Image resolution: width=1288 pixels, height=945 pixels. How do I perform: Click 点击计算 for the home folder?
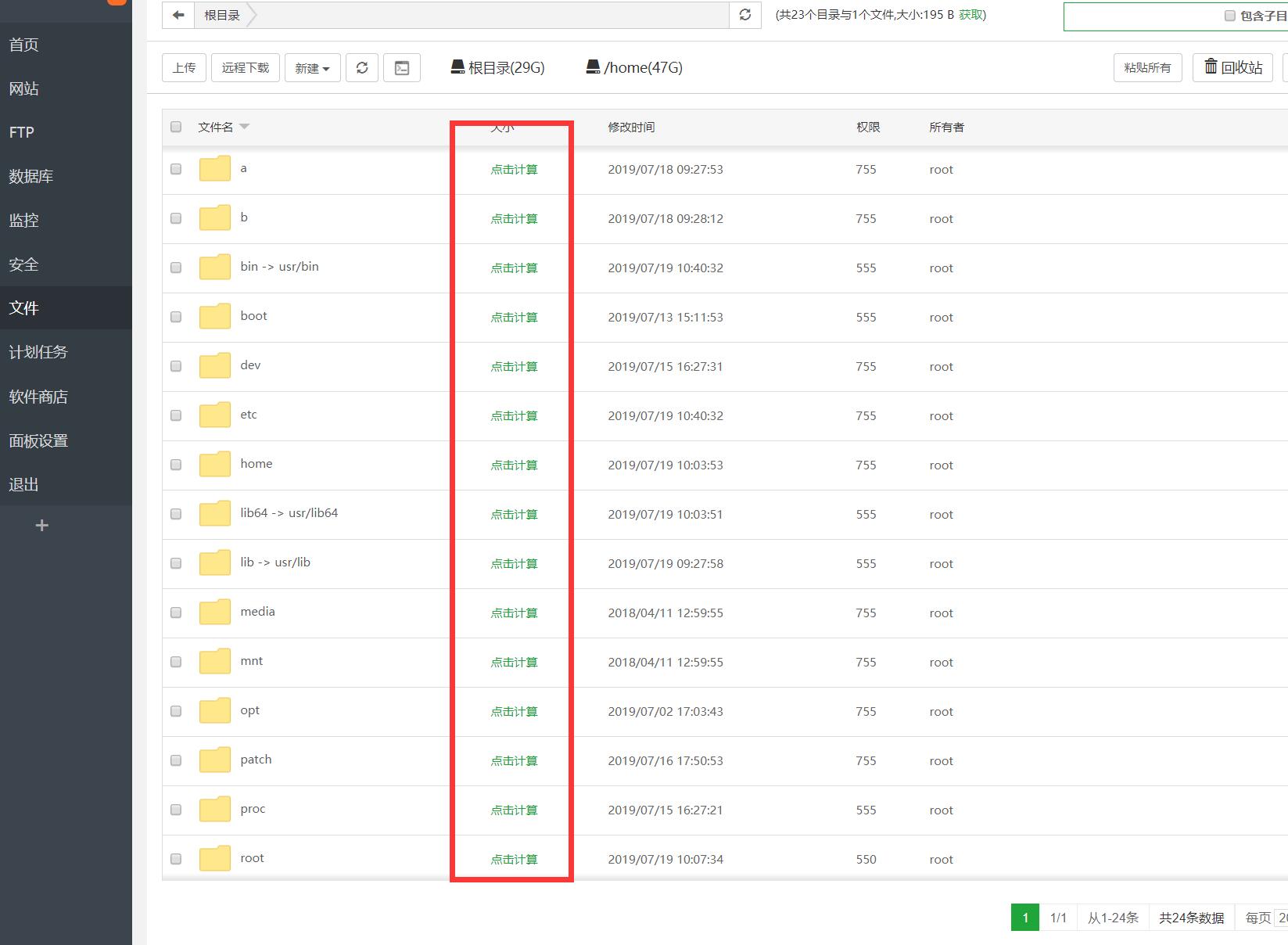pyautogui.click(x=514, y=465)
